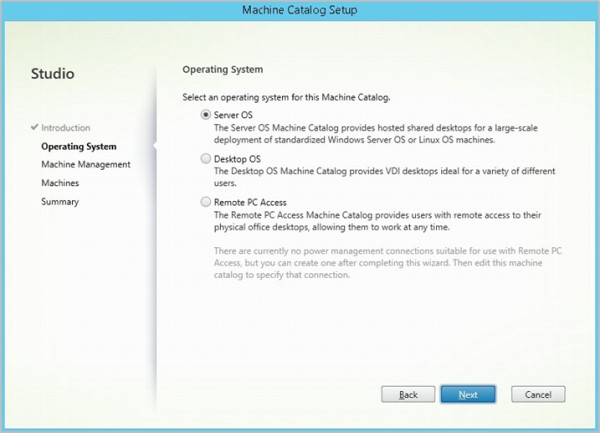
Task: Cancel the Machine Catalog Setup wizard
Action: pyautogui.click(x=538, y=394)
